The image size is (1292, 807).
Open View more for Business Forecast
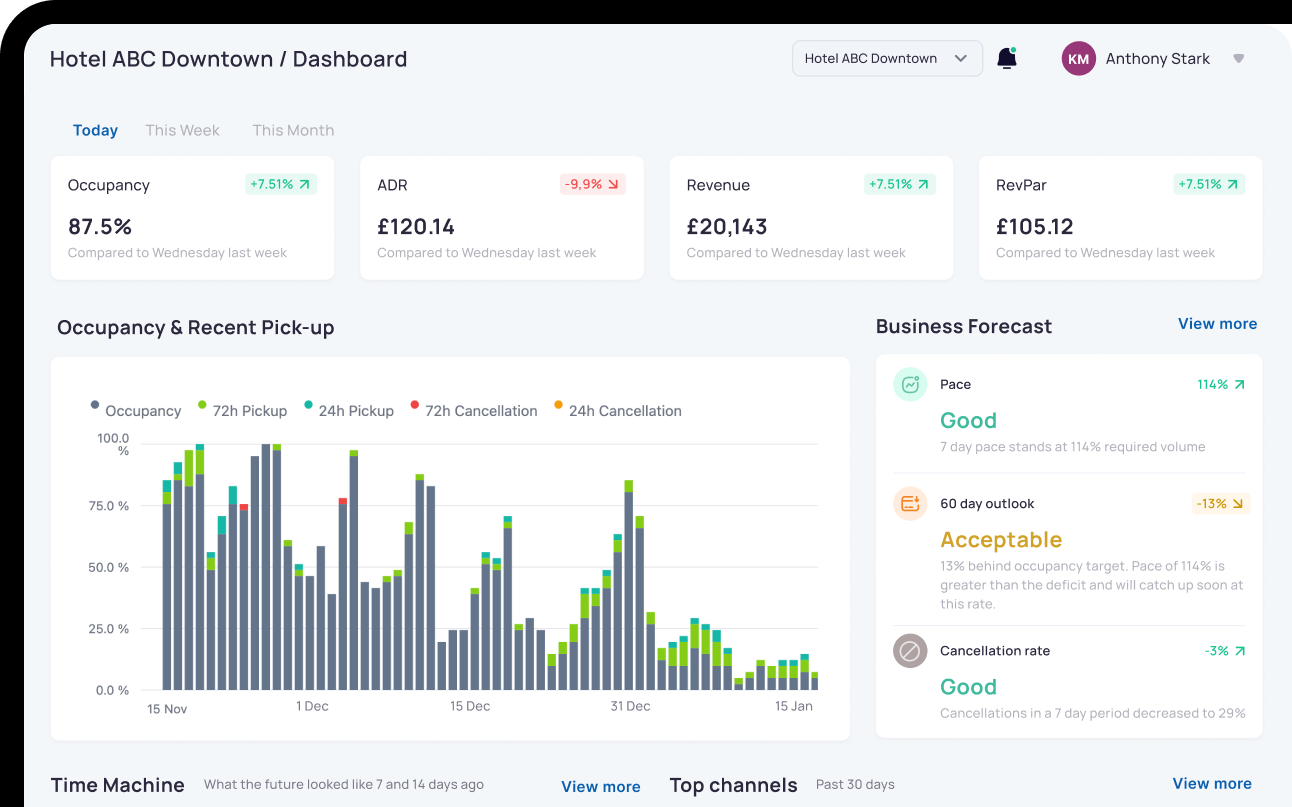point(1217,324)
